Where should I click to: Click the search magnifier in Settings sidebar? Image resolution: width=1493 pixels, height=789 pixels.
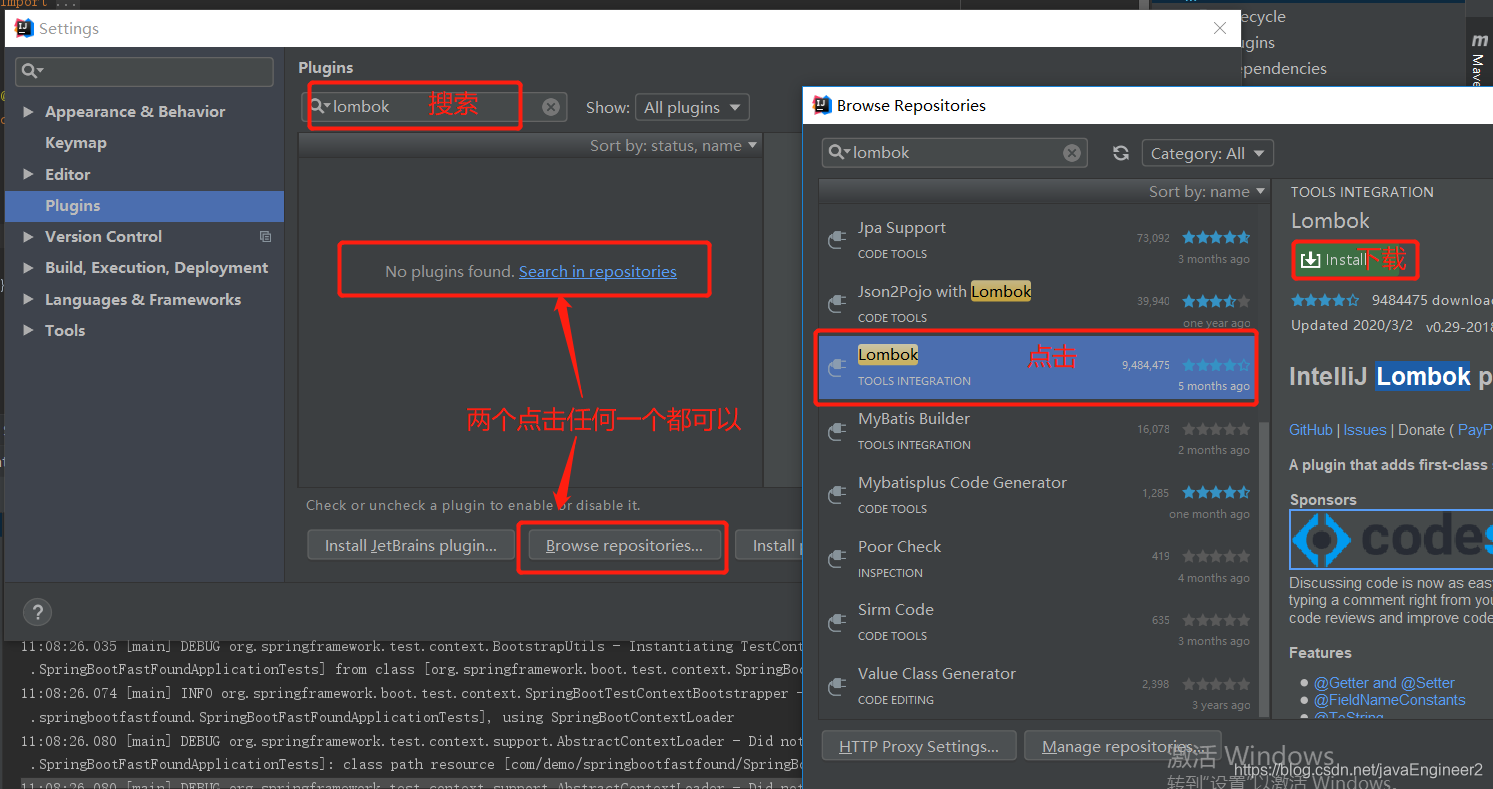point(32,71)
